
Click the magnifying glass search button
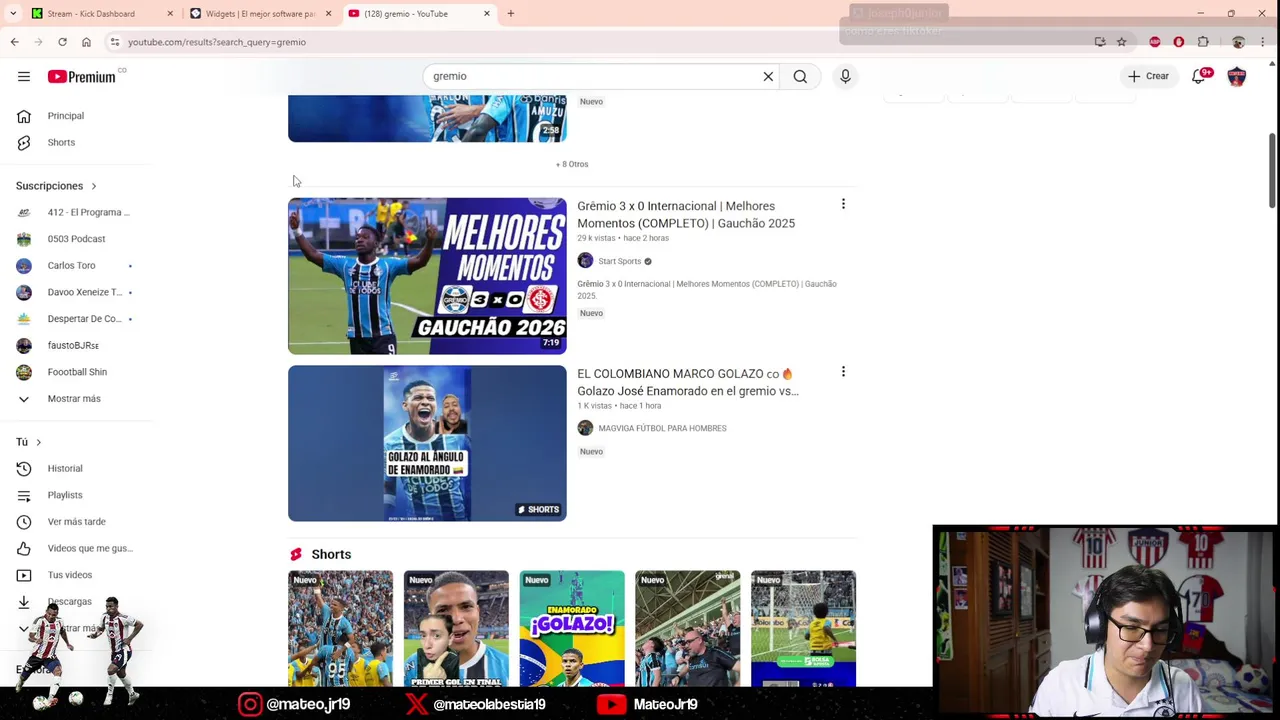point(800,76)
